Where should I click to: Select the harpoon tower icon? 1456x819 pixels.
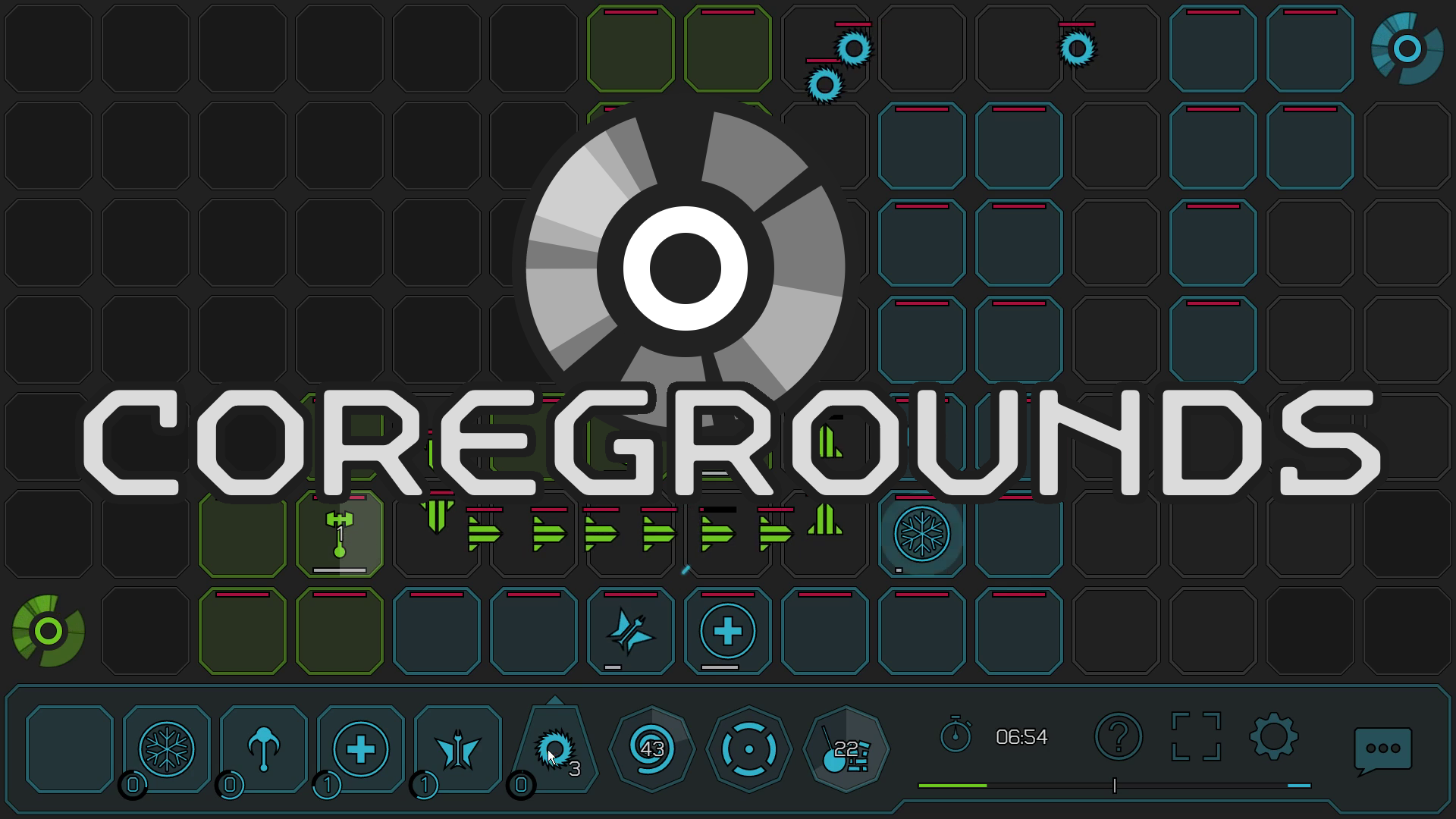[x=263, y=749]
